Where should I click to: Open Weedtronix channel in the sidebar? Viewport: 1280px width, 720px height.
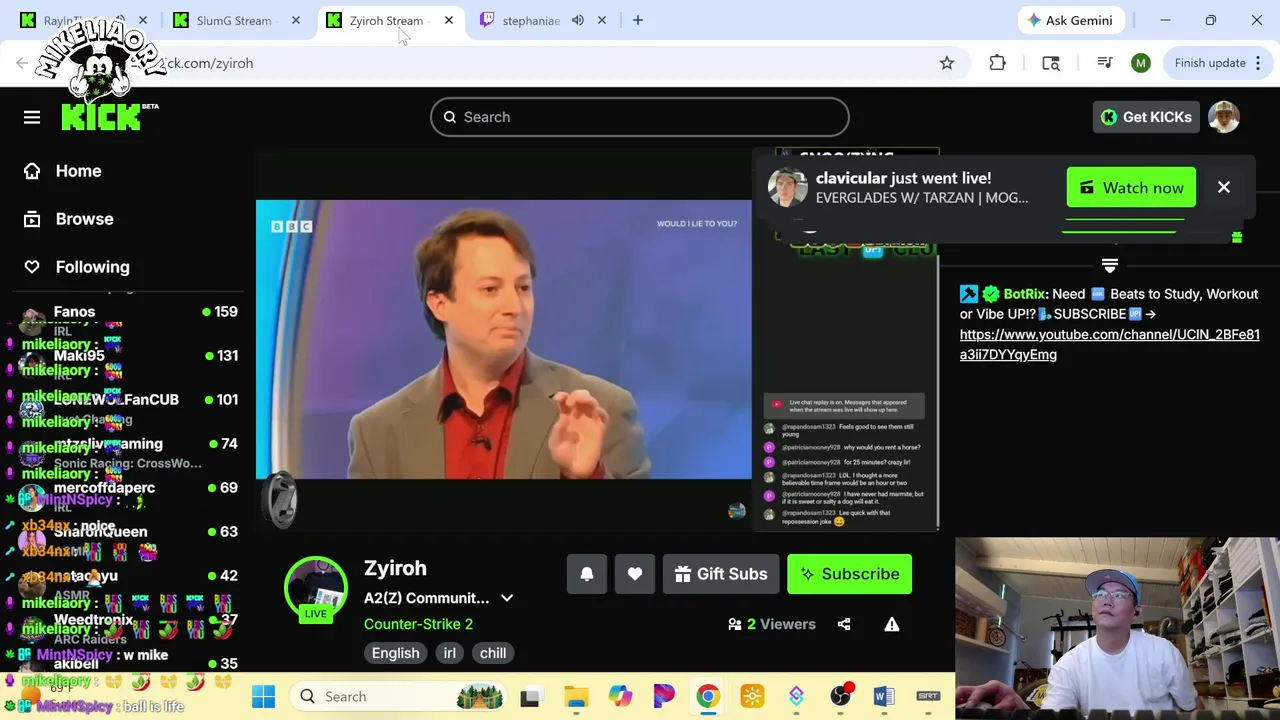128,626
